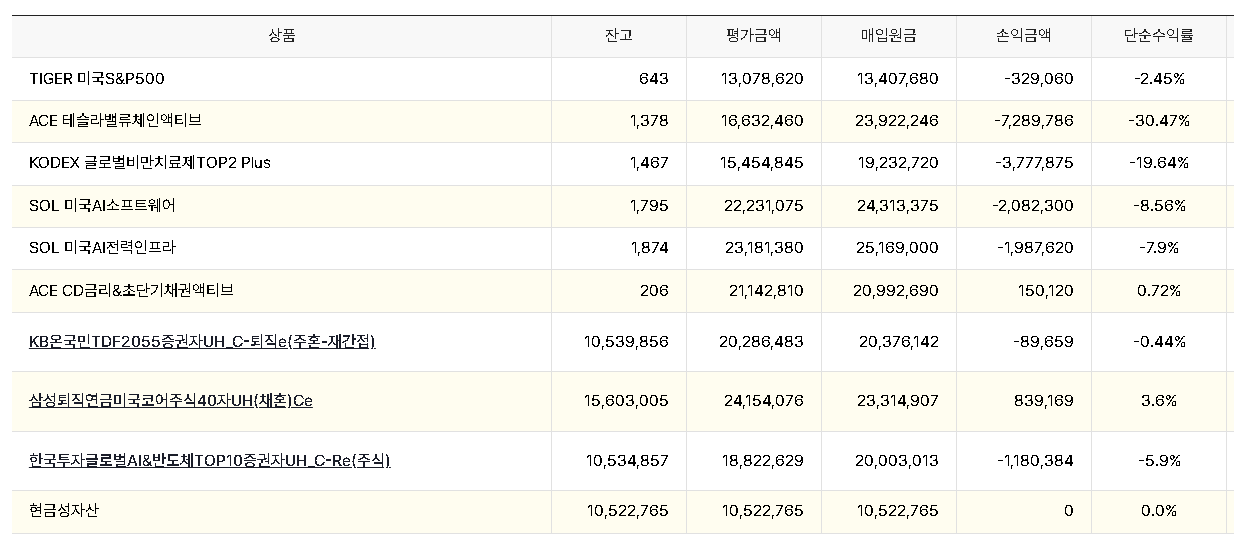Viewport: 1234px width, 540px height.
Task: Click KB온국민TDF2055 balance 10,539,856
Action: tap(626, 342)
